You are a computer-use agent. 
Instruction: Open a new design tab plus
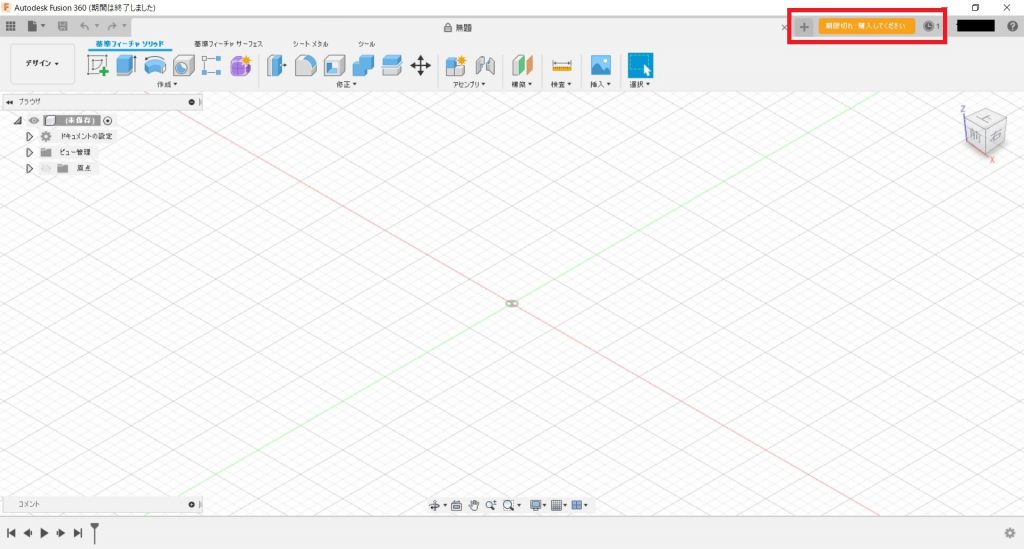pos(804,27)
